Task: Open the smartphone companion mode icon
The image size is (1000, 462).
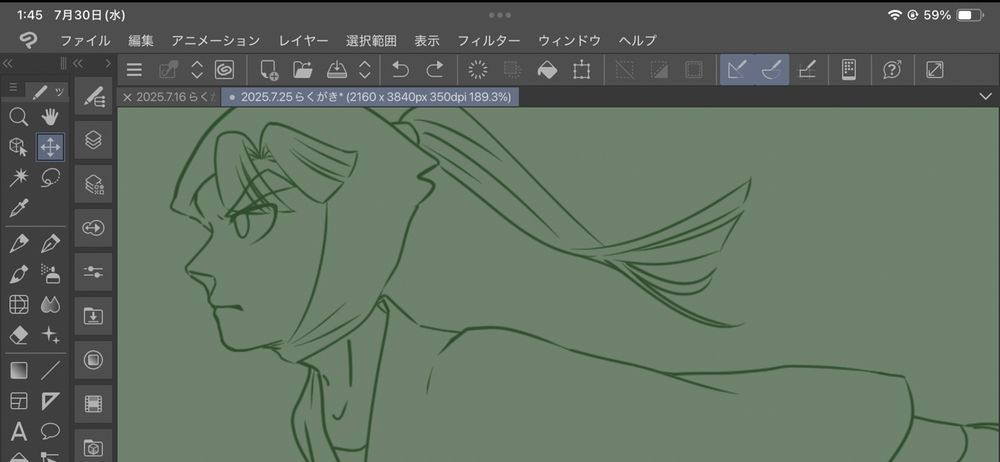Action: click(848, 70)
